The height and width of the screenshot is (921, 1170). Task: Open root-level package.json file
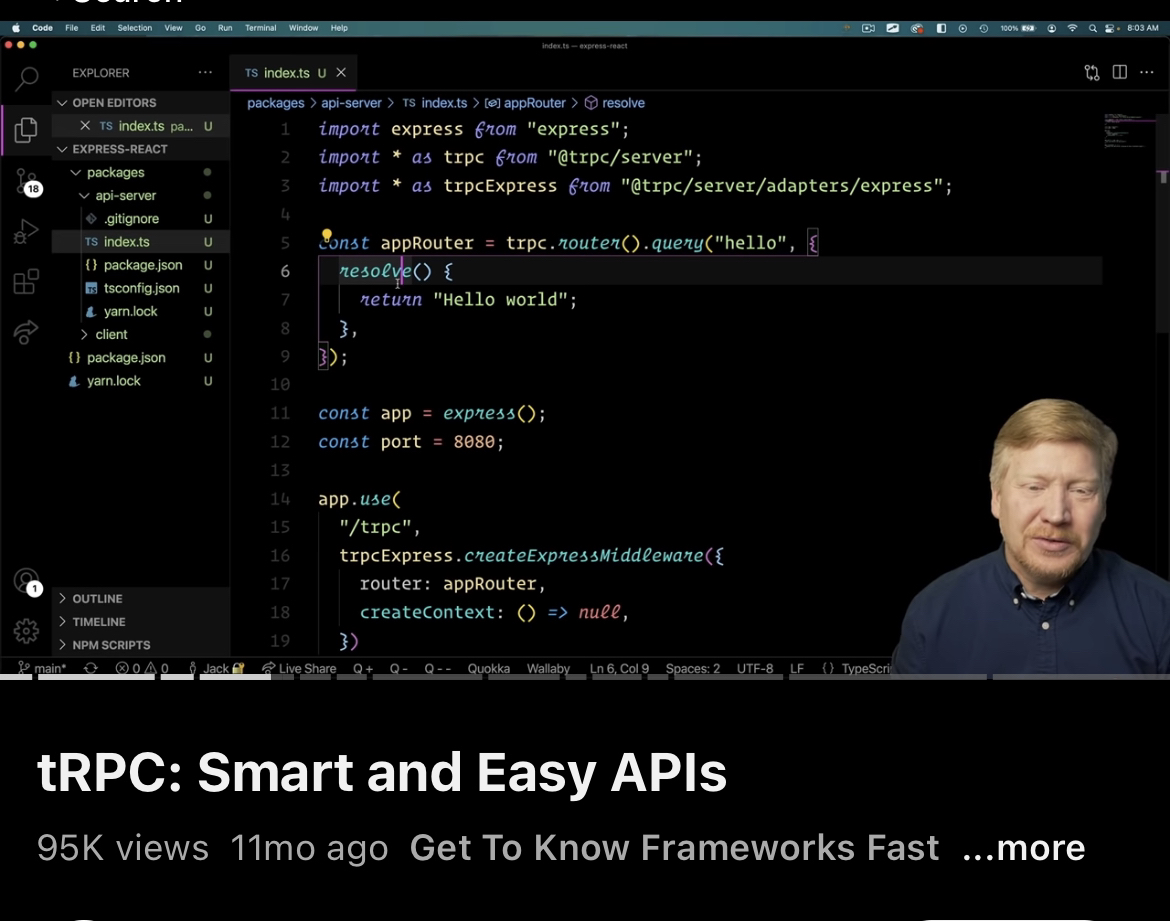(x=140, y=357)
